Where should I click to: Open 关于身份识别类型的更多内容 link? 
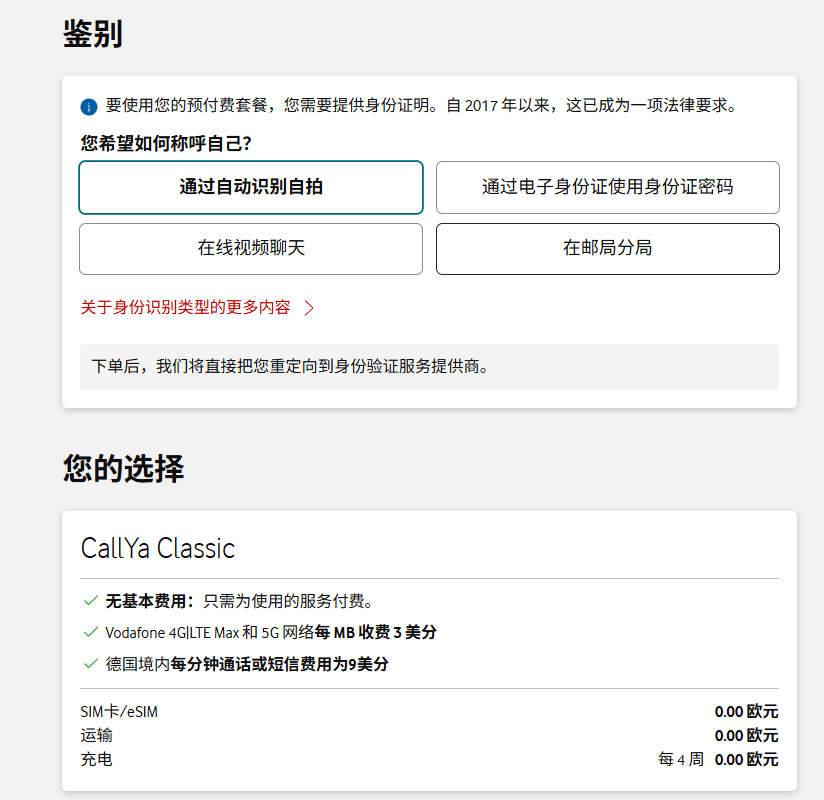[x=186, y=308]
